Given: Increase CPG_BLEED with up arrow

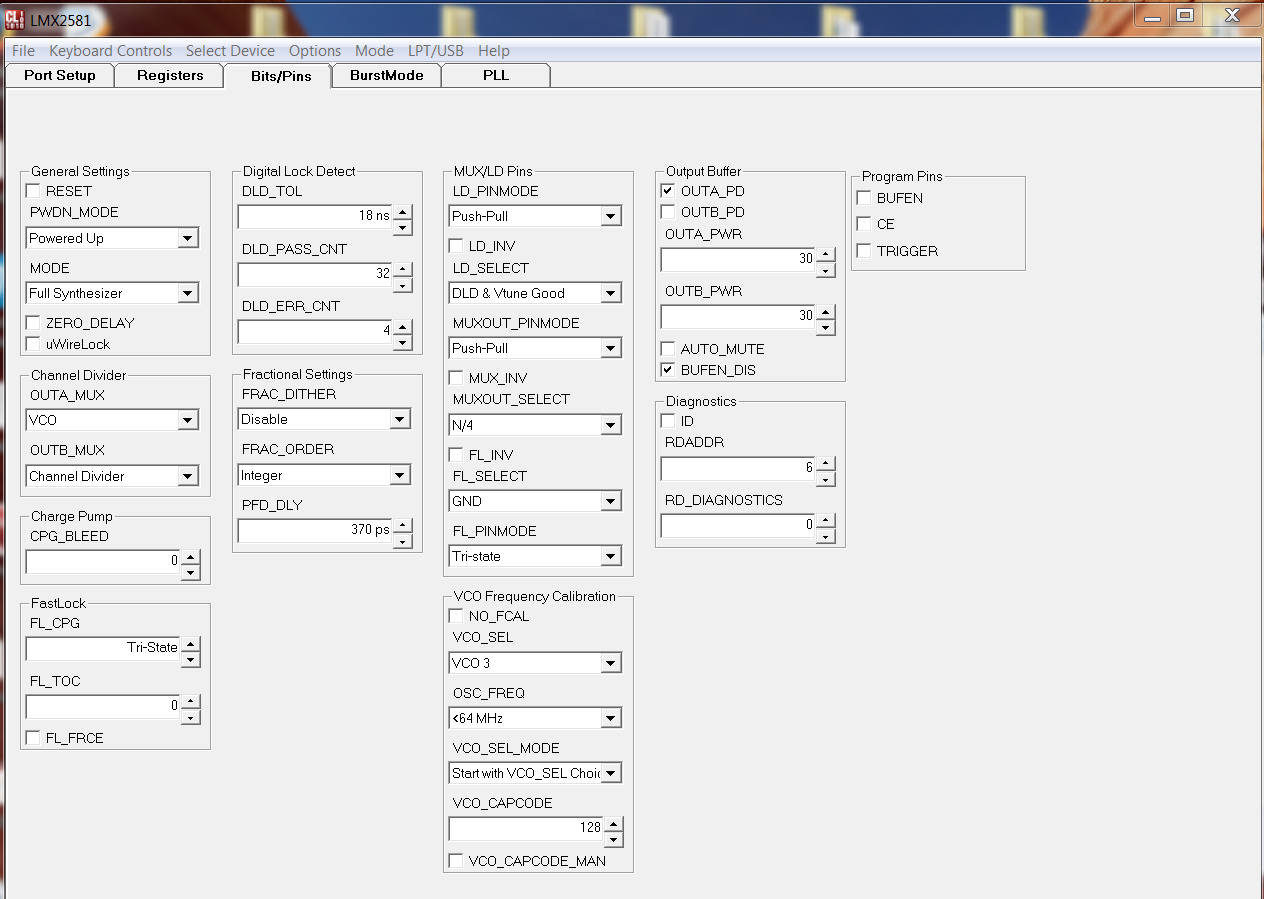Looking at the screenshot, I should 191,556.
